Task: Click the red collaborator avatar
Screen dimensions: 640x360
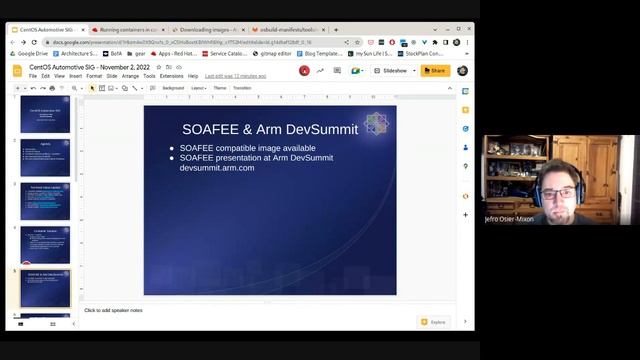Action: tap(304, 71)
